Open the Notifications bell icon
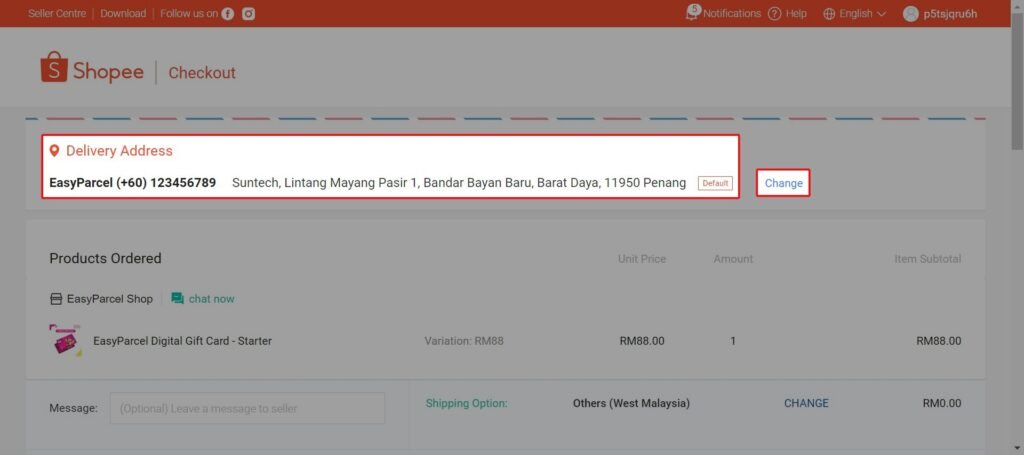Image resolution: width=1024 pixels, height=455 pixels. [692, 13]
